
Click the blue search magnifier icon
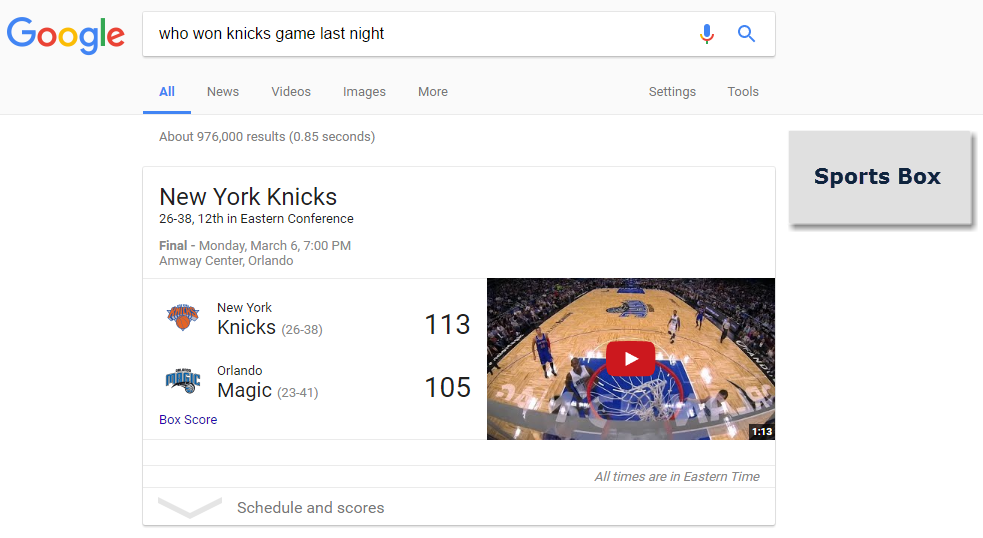coord(746,34)
